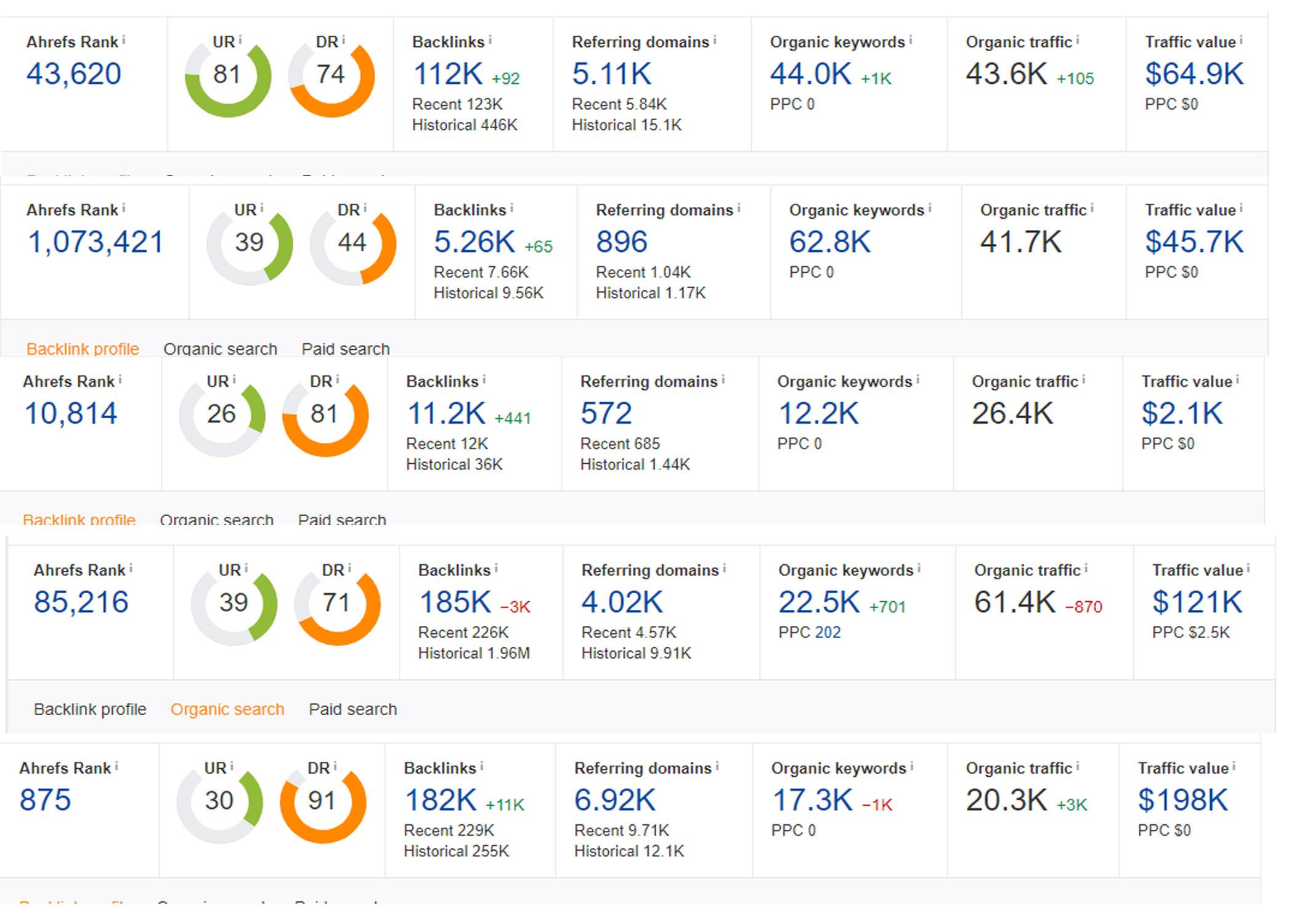Image resolution: width=1294 pixels, height=924 pixels.
Task: Click the orange DR 91 gauge ring
Action: [x=357, y=801]
